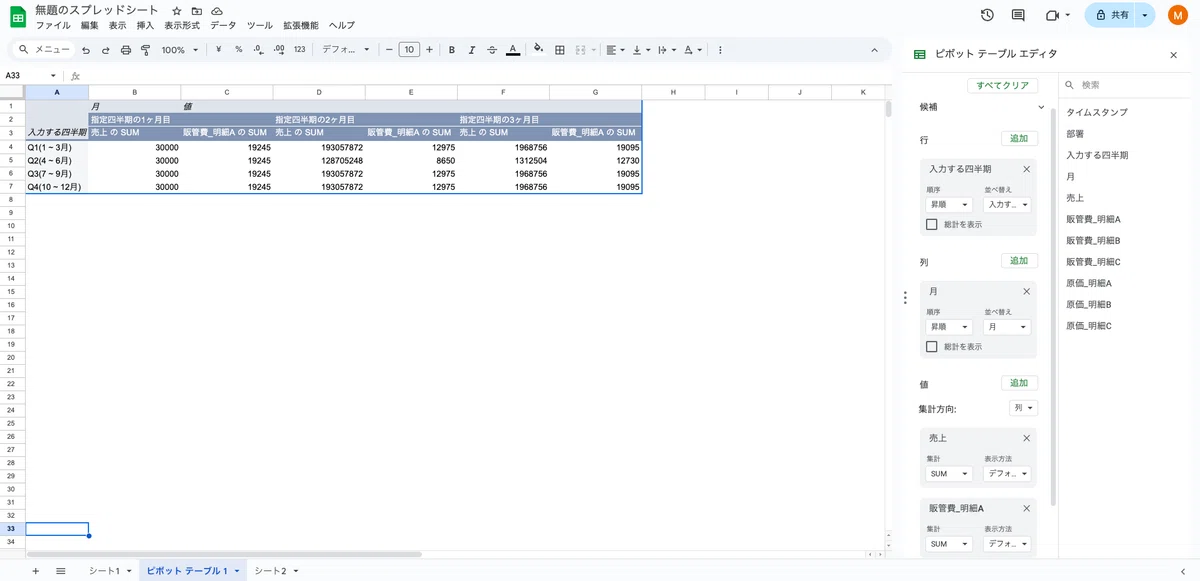Click the 共有 share button
Screen dimensions: 1200x581
[x=1112, y=15]
